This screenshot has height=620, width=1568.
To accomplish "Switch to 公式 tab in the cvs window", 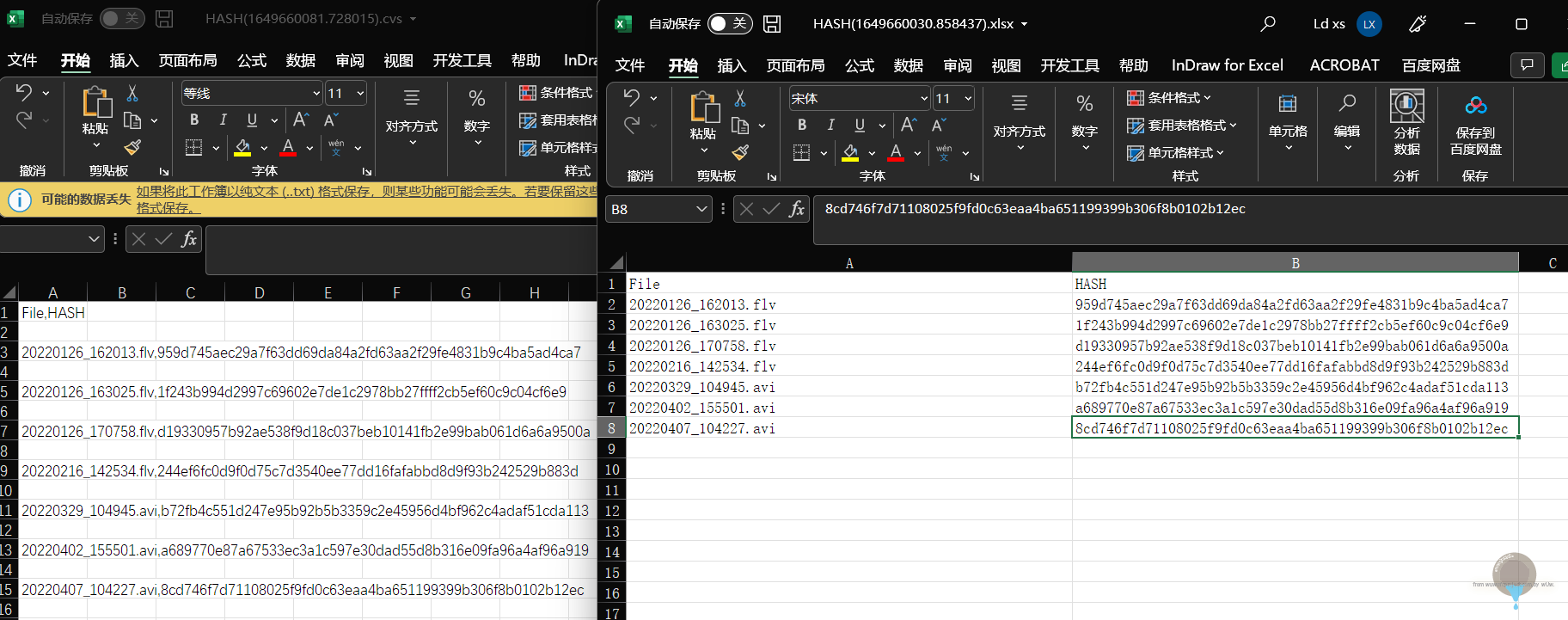I will [251, 60].
